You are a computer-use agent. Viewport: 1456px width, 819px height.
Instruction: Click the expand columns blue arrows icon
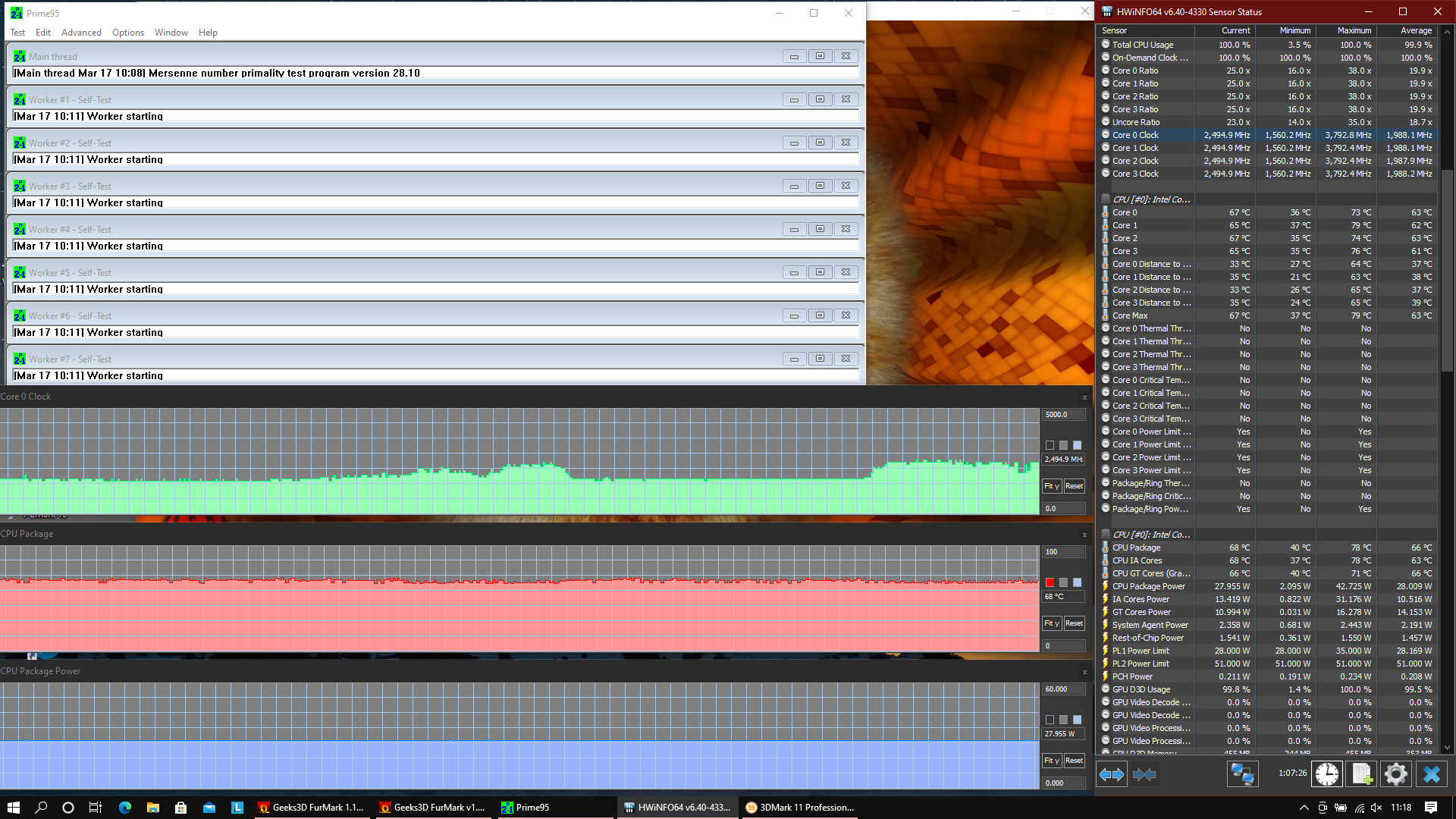1112,774
